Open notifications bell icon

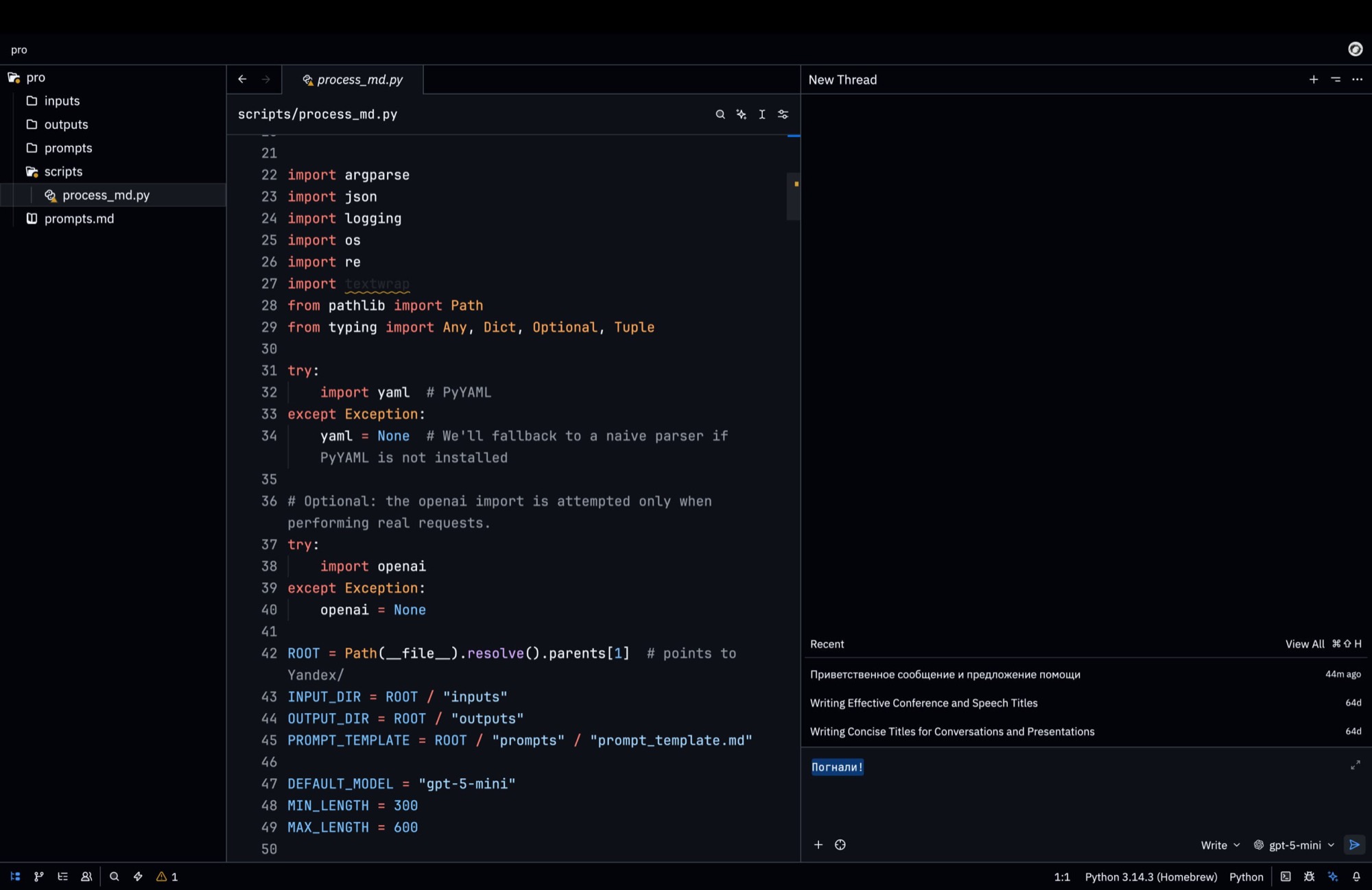tap(1356, 876)
